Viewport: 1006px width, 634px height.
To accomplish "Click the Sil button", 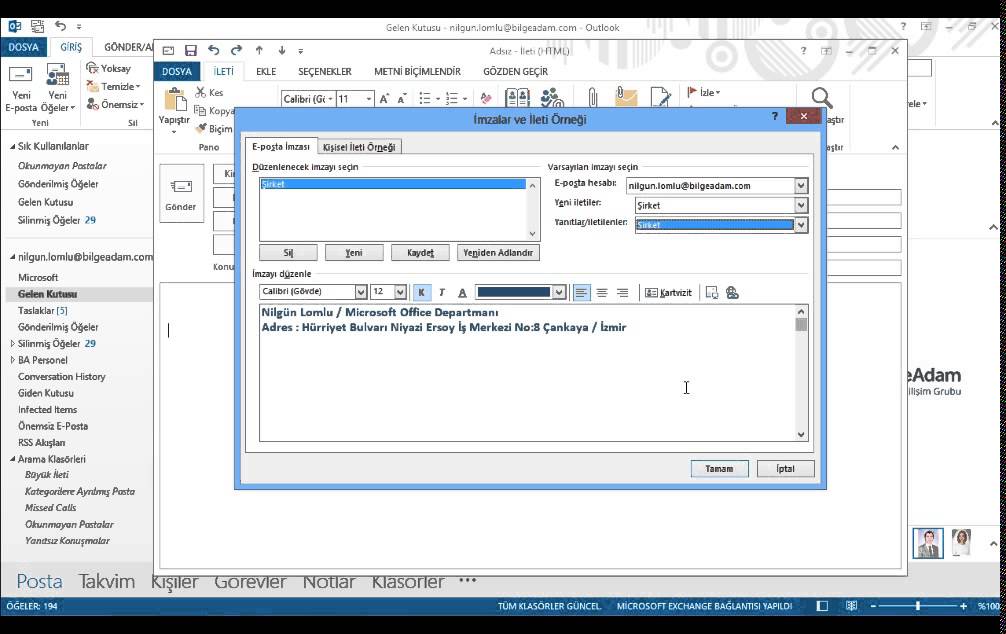I will click(x=288, y=253).
